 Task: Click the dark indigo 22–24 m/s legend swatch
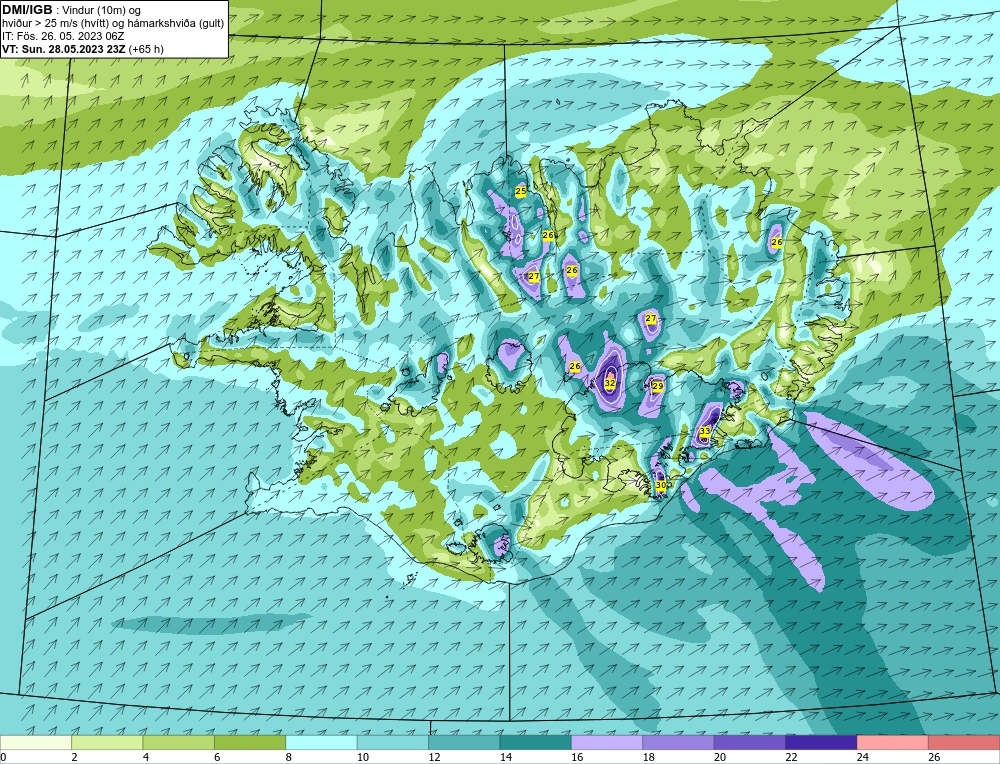click(x=821, y=742)
